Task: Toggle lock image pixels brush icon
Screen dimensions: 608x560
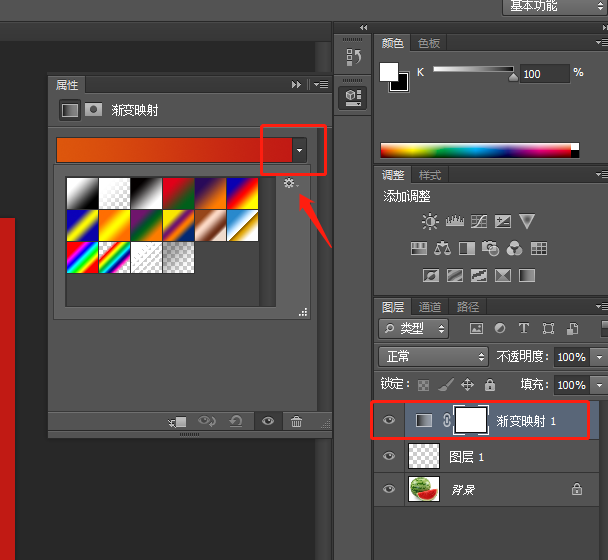Action: 446,385
